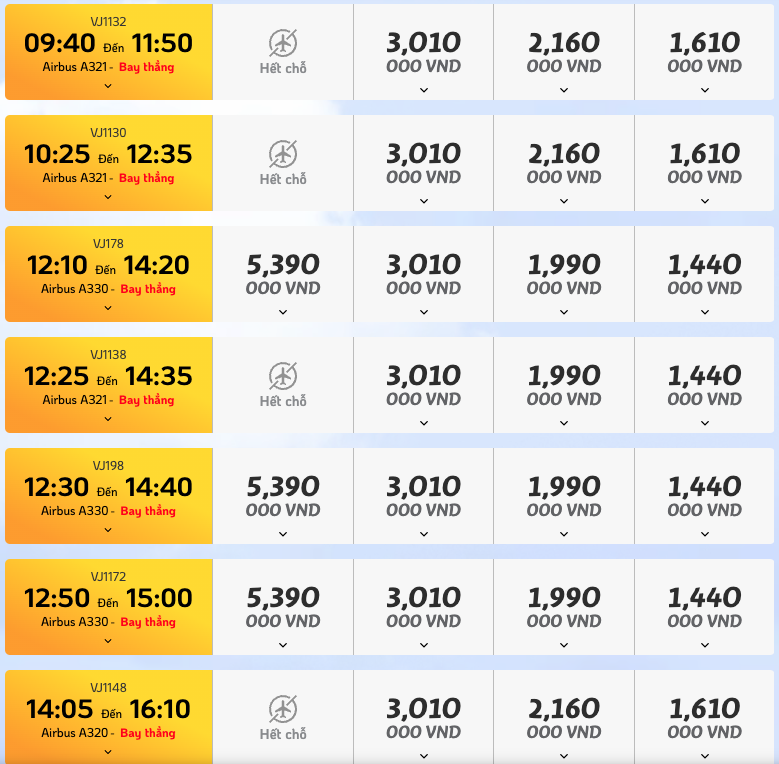
Task: Open chevron under 1,610 fare for VJ1130
Action: pyautogui.click(x=705, y=201)
